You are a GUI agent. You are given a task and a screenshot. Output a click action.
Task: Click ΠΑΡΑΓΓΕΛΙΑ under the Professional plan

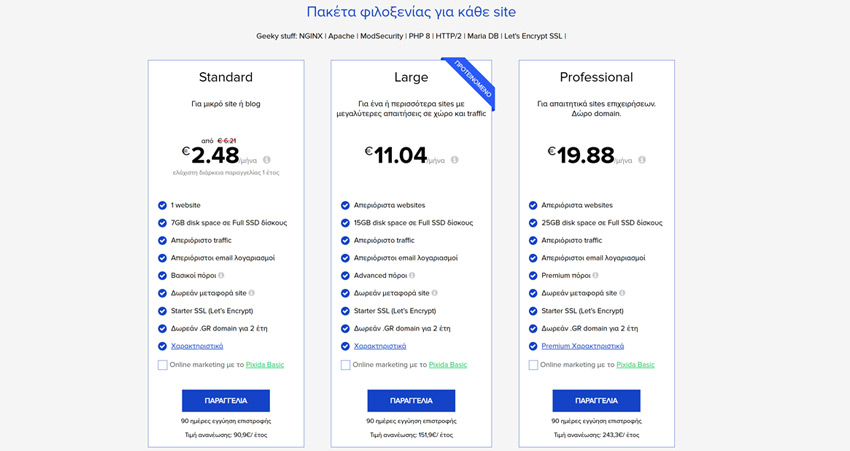point(596,400)
